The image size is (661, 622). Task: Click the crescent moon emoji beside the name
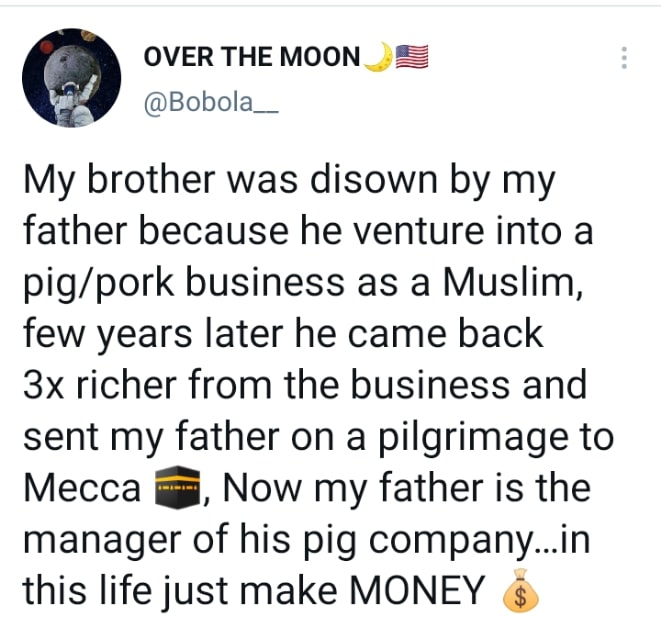378,57
